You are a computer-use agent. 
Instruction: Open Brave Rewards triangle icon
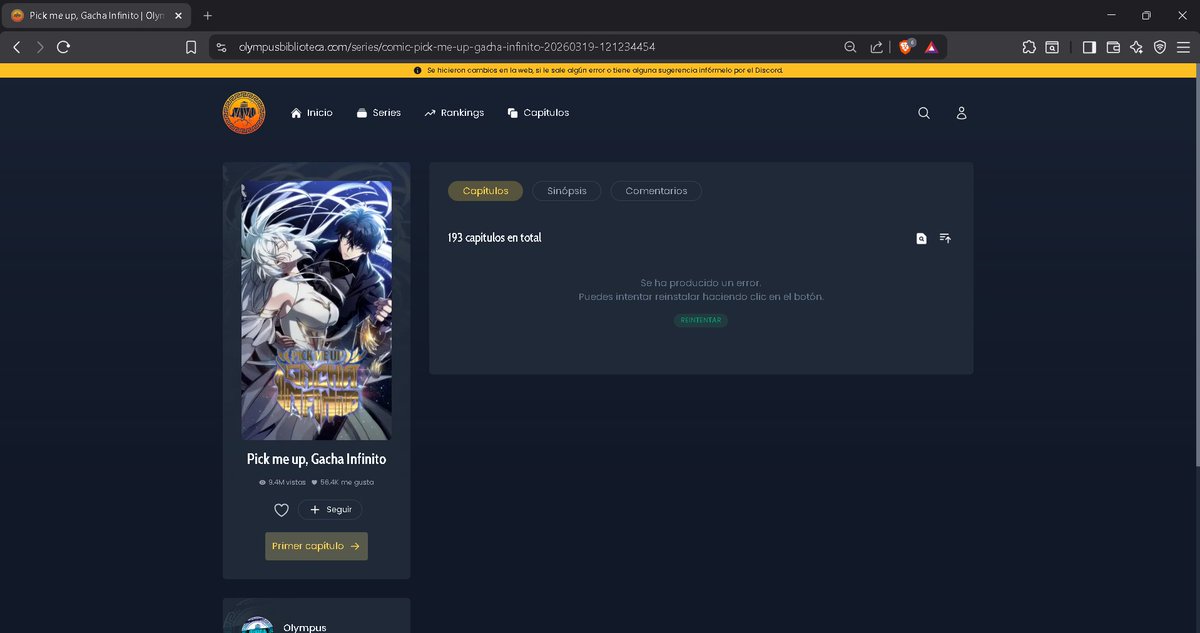[x=931, y=47]
